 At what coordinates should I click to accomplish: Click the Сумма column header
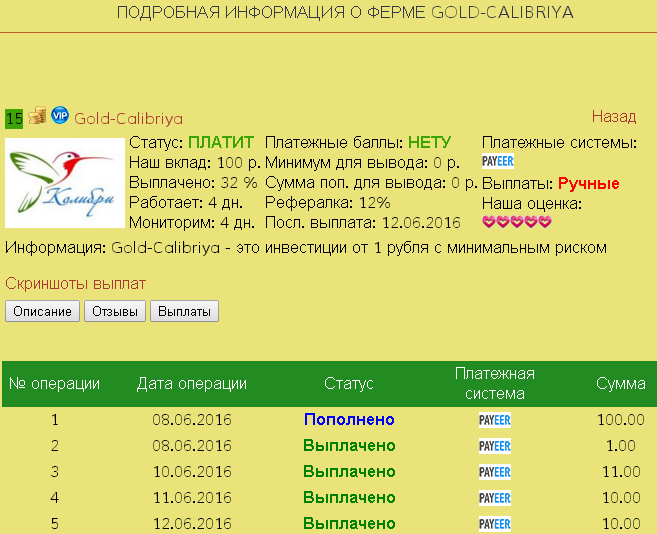click(621, 384)
